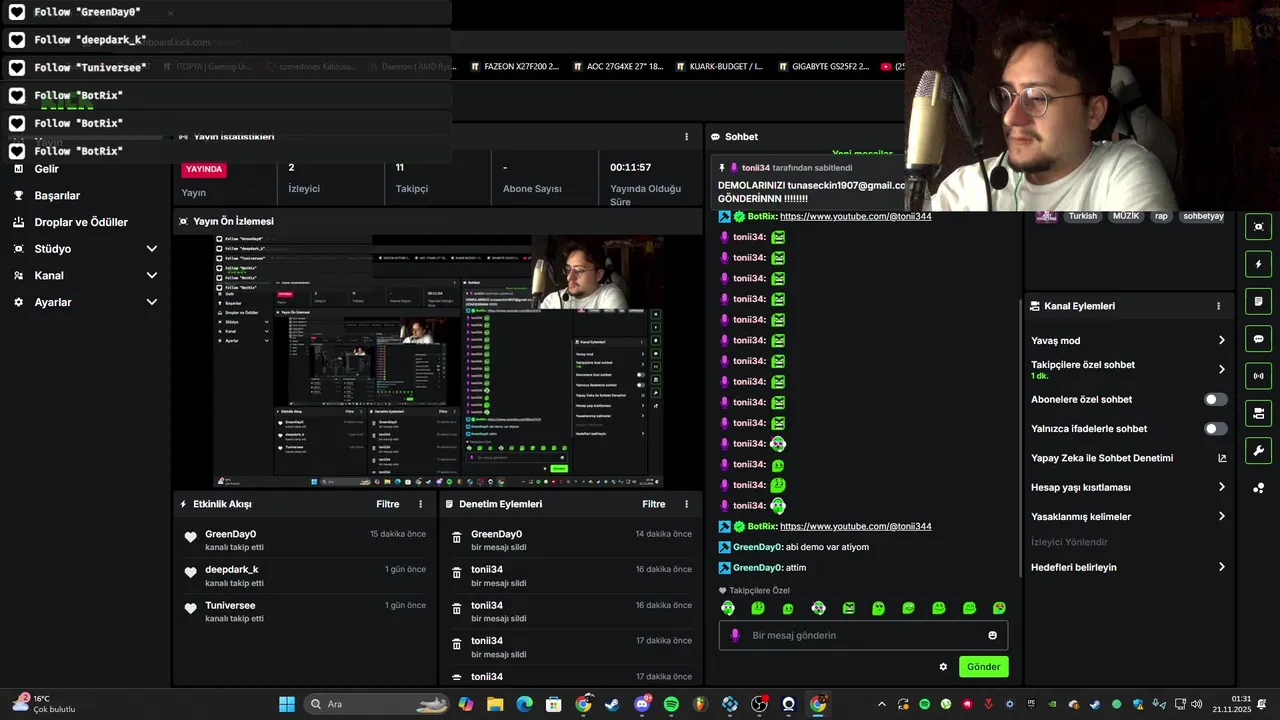Open the stream preview panel icon in right sidebar
This screenshot has width=1280, height=720.
(x=1258, y=227)
